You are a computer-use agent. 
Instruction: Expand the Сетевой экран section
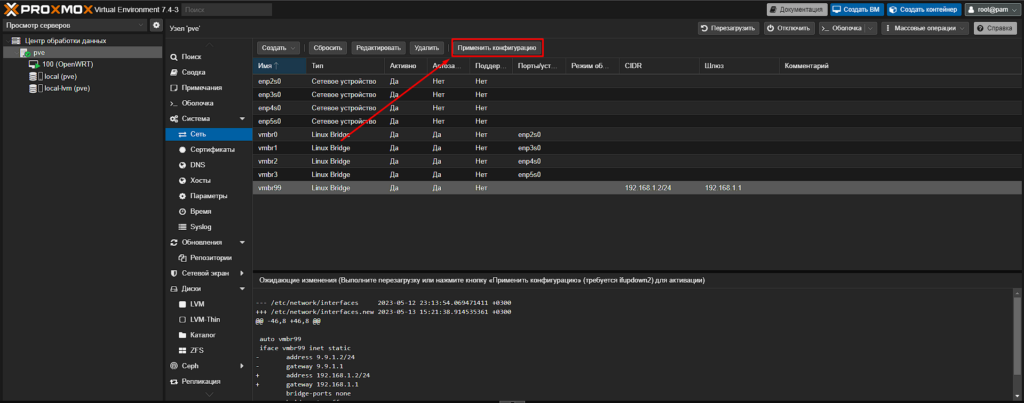[x=242, y=273]
